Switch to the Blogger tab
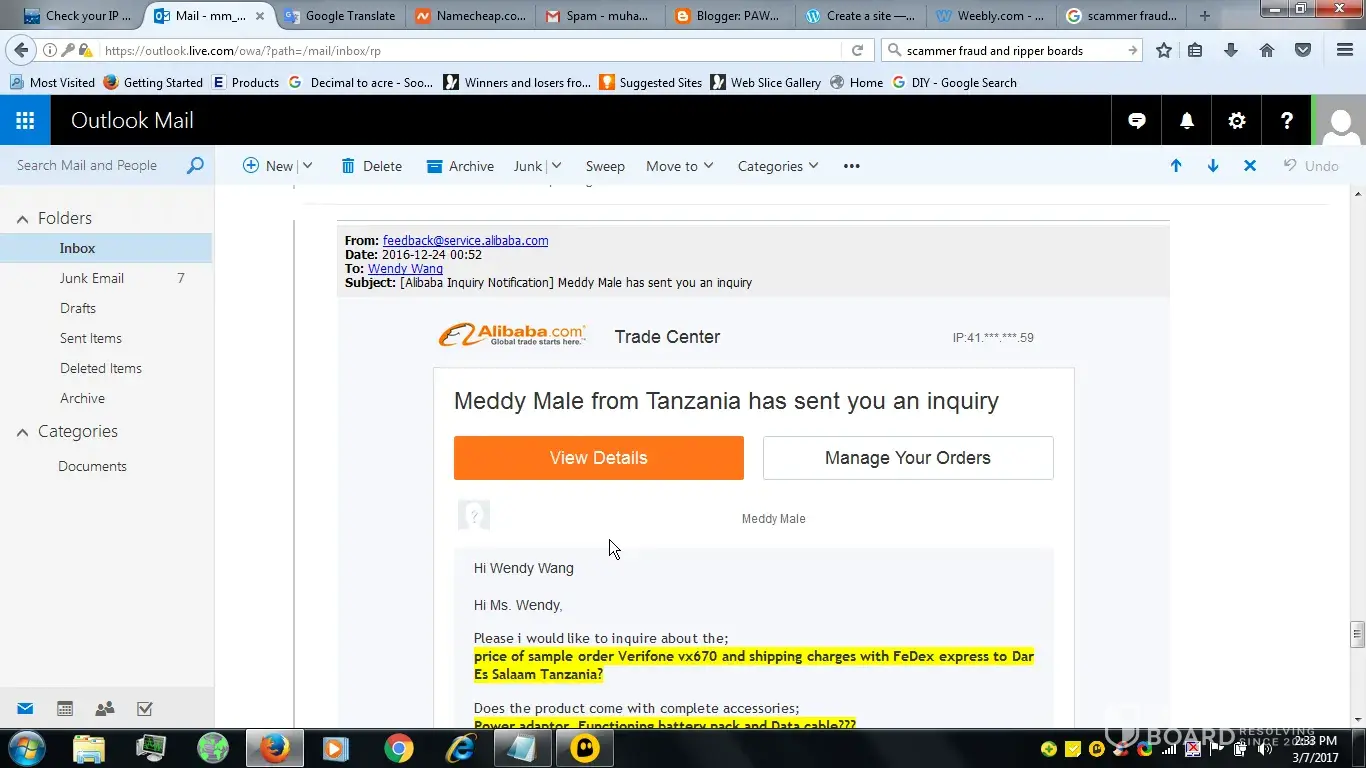 click(x=731, y=16)
